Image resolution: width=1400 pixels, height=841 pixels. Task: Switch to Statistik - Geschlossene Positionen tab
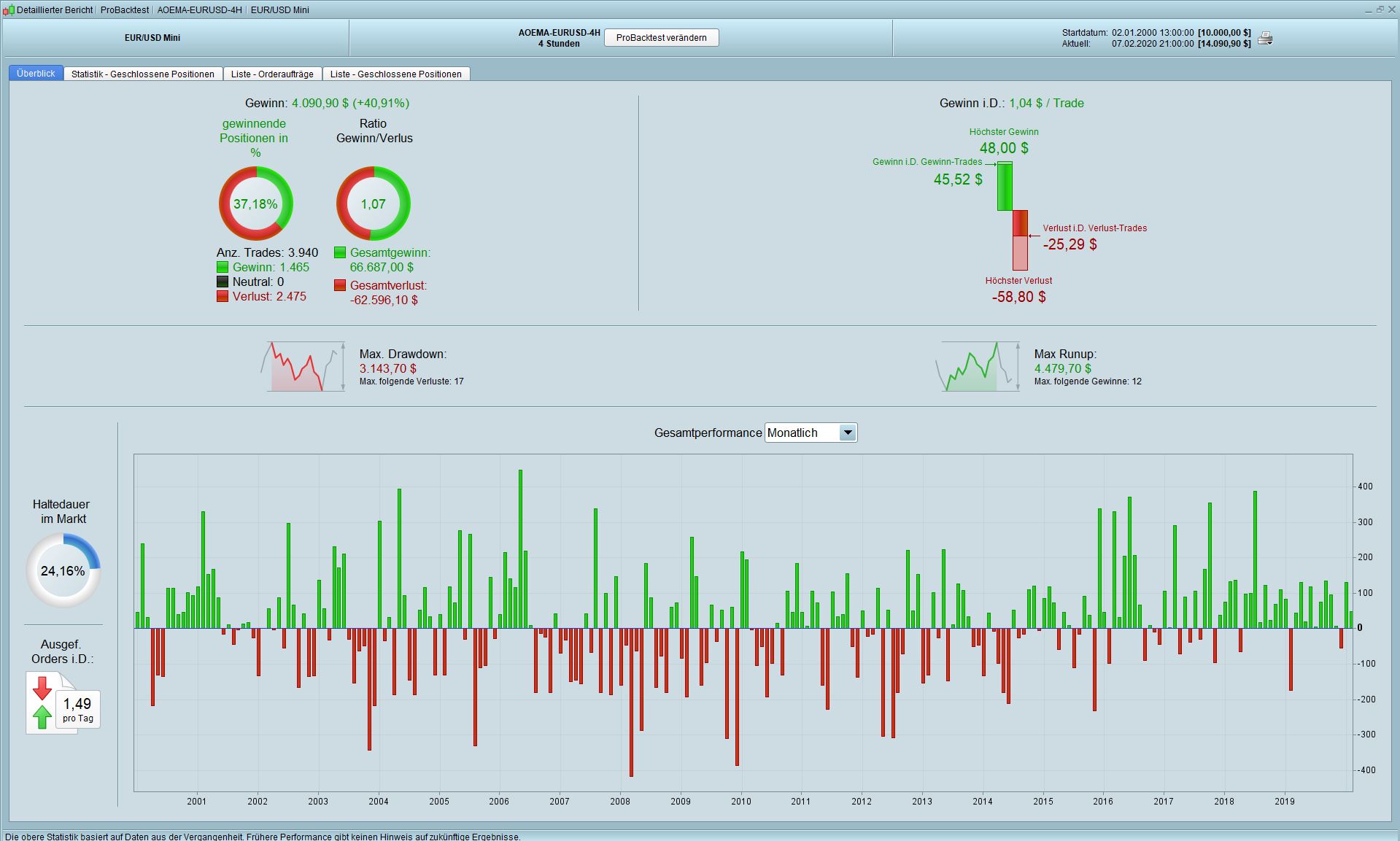pyautogui.click(x=143, y=74)
